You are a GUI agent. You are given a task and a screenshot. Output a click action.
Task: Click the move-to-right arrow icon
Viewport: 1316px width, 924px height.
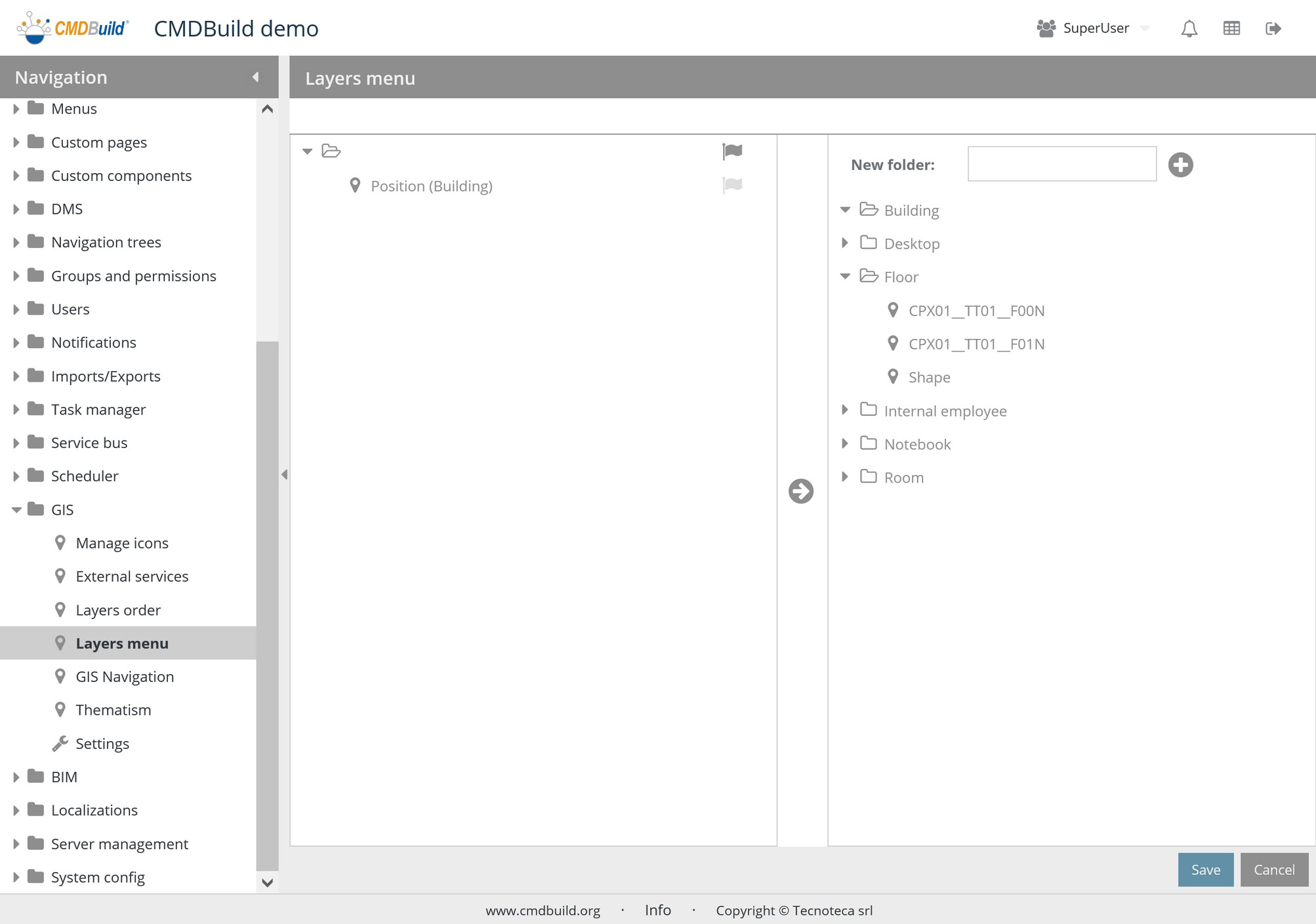tap(800, 491)
